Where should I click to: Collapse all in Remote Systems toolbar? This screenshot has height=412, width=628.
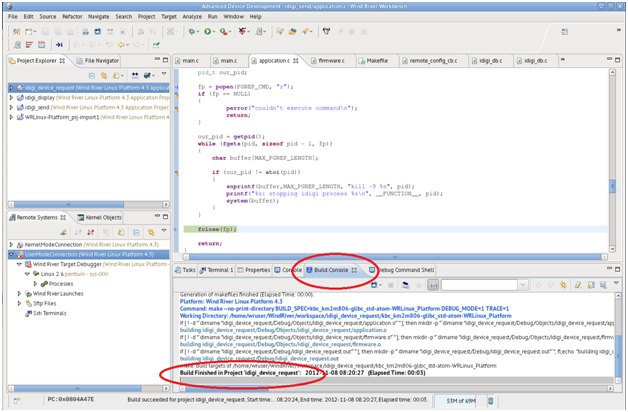[136, 232]
